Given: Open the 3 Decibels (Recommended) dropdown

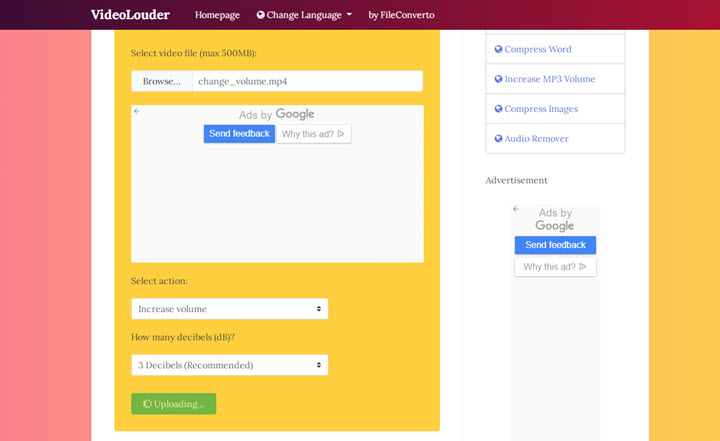Looking at the screenshot, I should click(230, 365).
